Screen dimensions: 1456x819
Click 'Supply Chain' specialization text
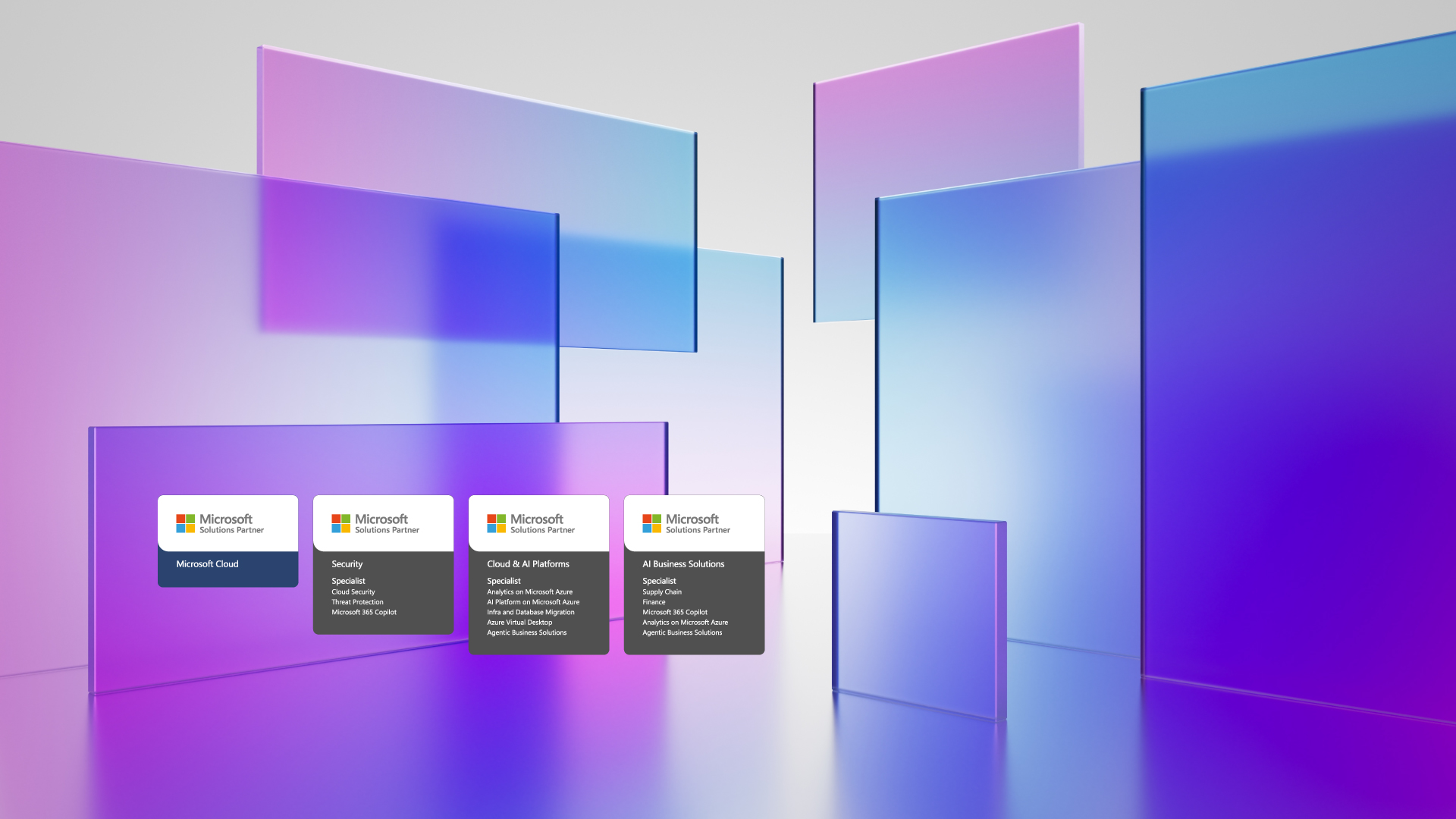(x=662, y=592)
